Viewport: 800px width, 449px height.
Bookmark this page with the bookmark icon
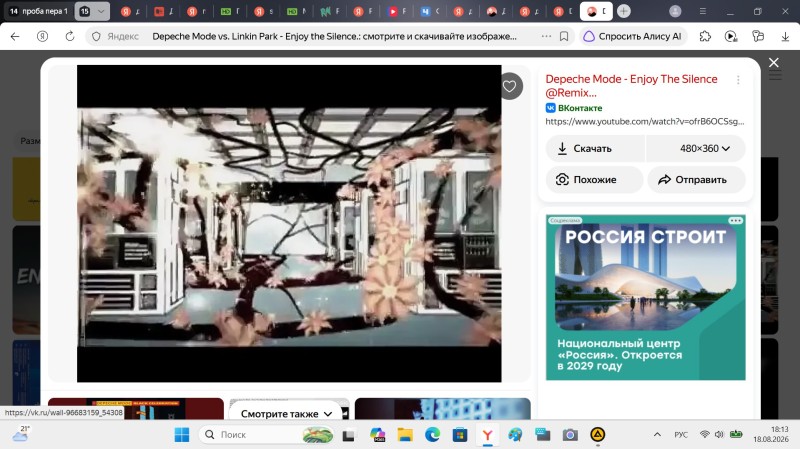[x=564, y=36]
